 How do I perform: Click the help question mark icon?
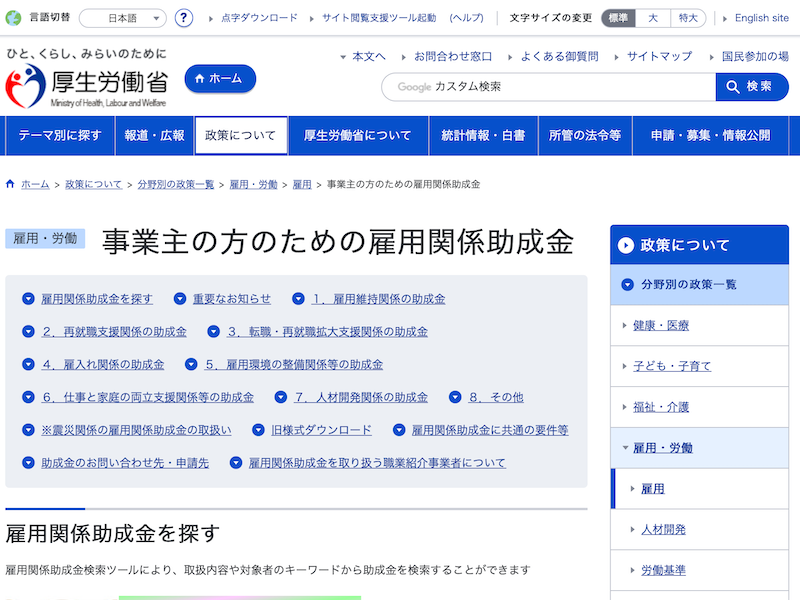[x=184, y=18]
